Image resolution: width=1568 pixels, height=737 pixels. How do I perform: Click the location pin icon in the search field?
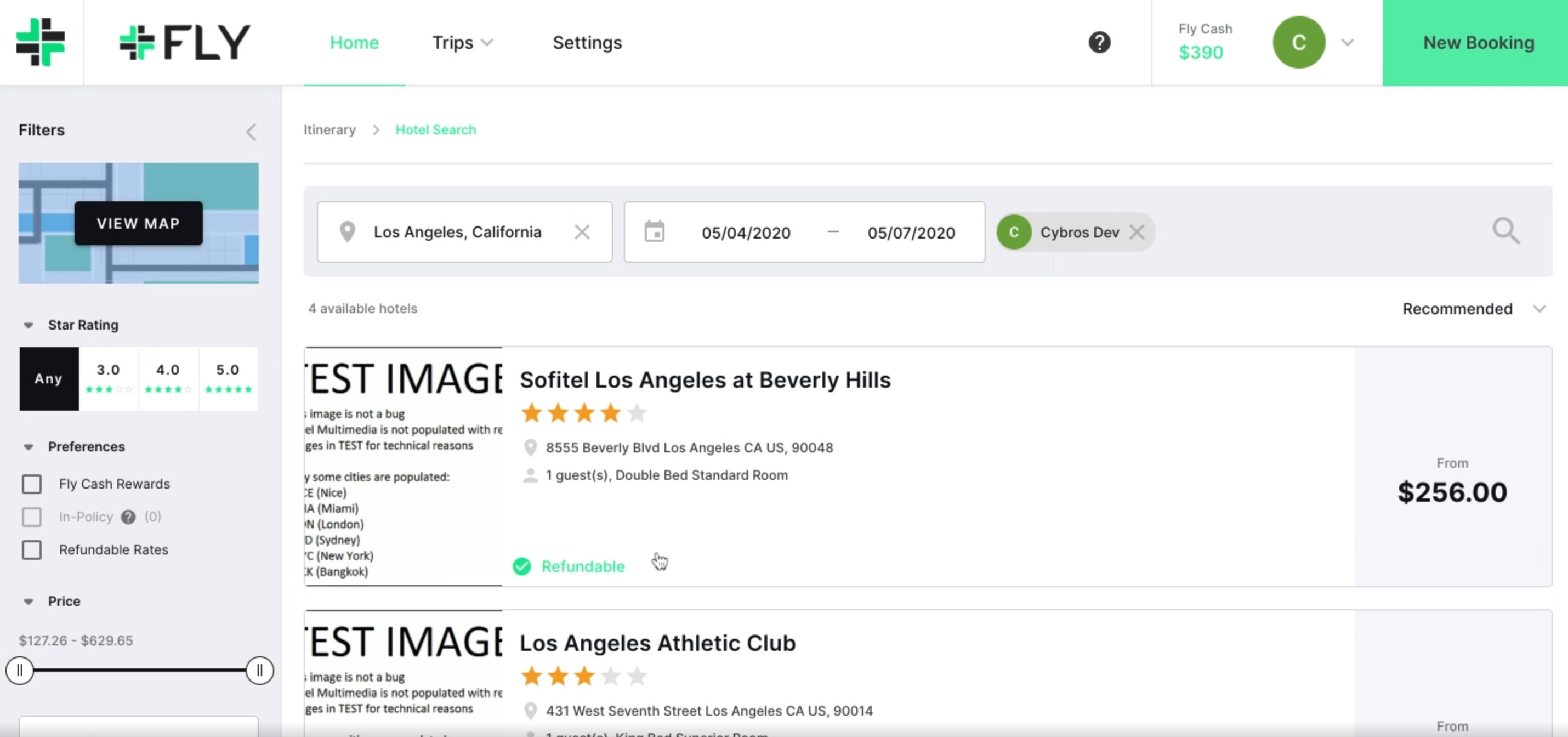pyautogui.click(x=347, y=232)
